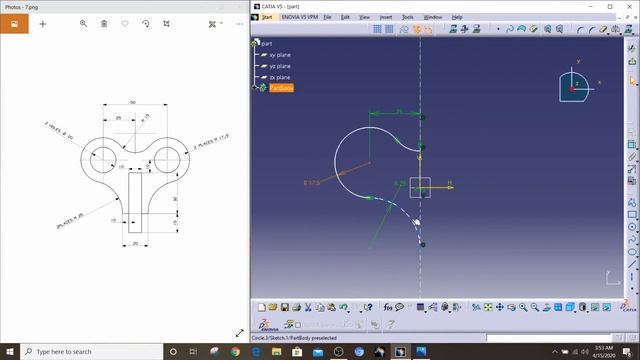Create a New document in CATIA
Viewport: 640px width, 360px height.
(262, 307)
